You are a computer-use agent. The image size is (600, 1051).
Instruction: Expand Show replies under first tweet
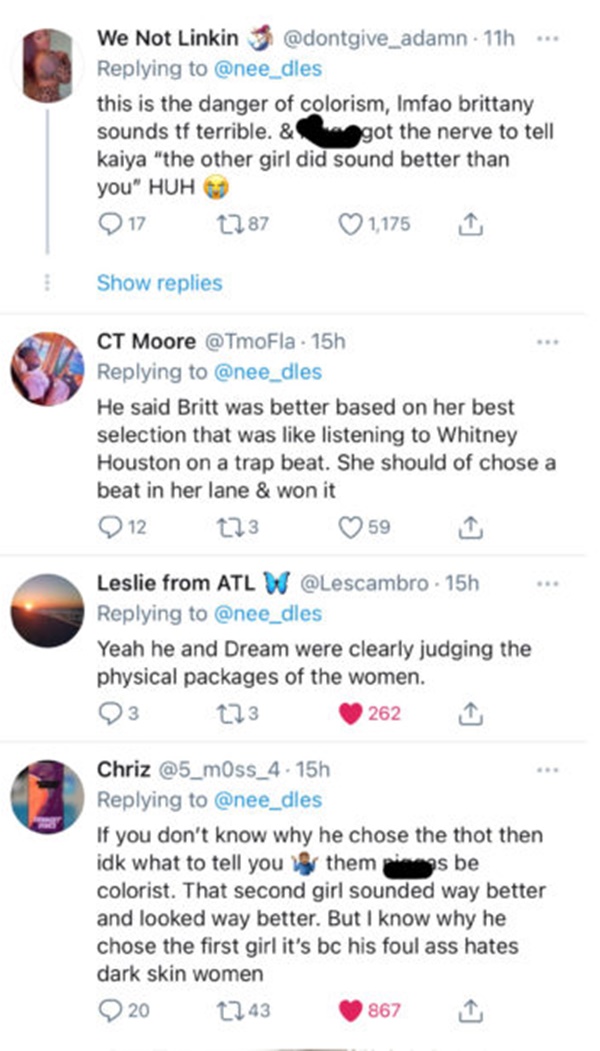tap(159, 283)
